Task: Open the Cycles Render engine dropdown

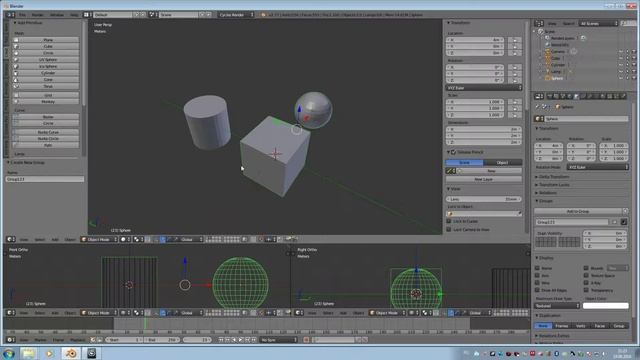Action: tap(236, 15)
